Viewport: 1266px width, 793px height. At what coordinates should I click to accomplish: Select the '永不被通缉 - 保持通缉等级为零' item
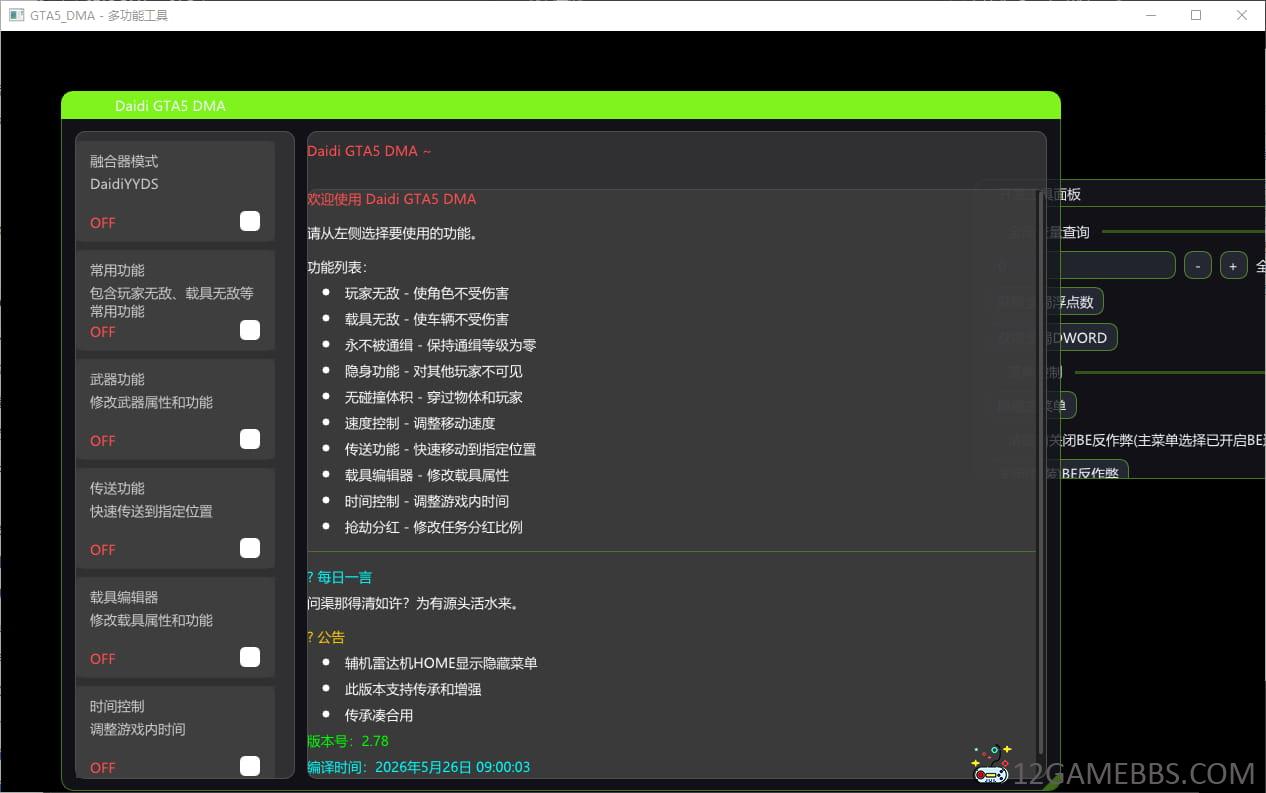(x=441, y=345)
